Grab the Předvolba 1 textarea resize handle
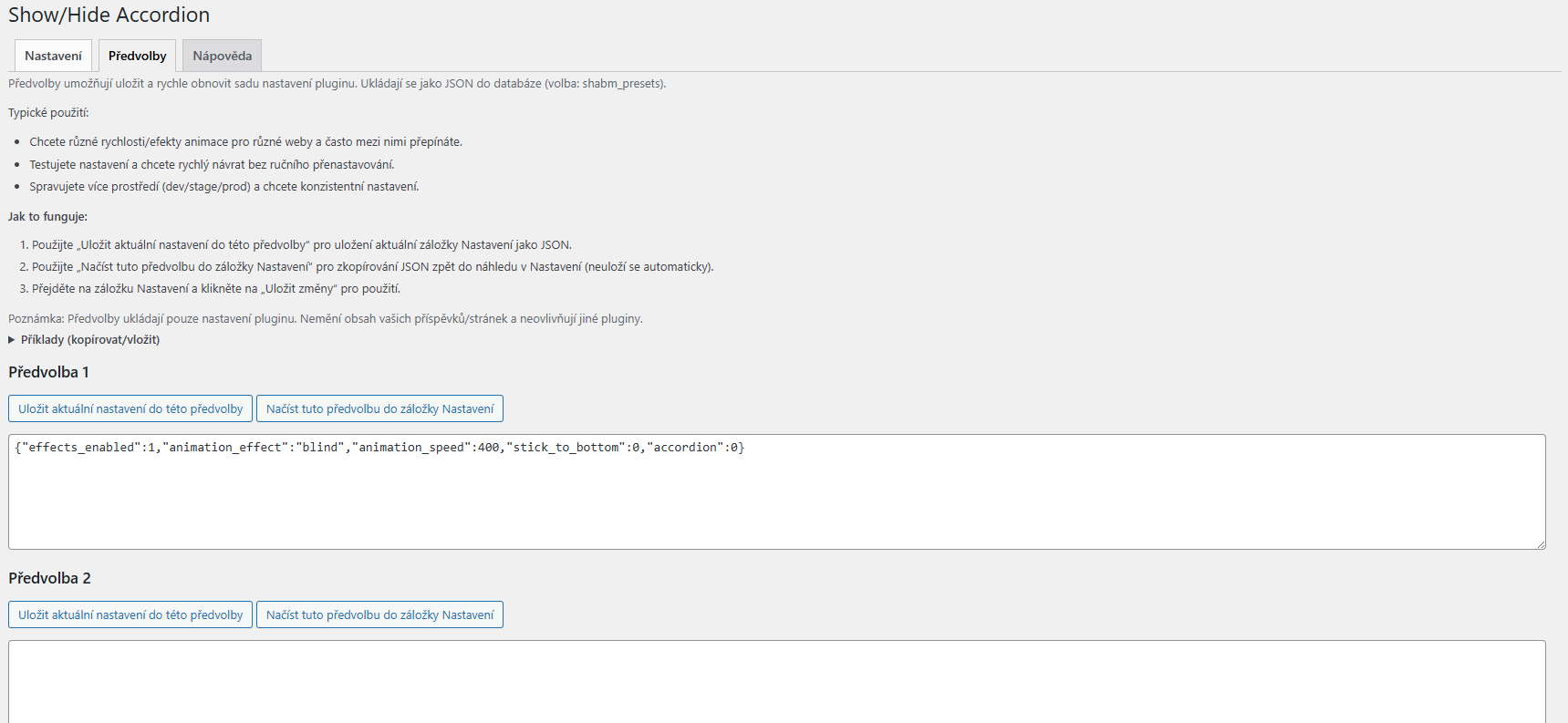 (x=1540, y=543)
